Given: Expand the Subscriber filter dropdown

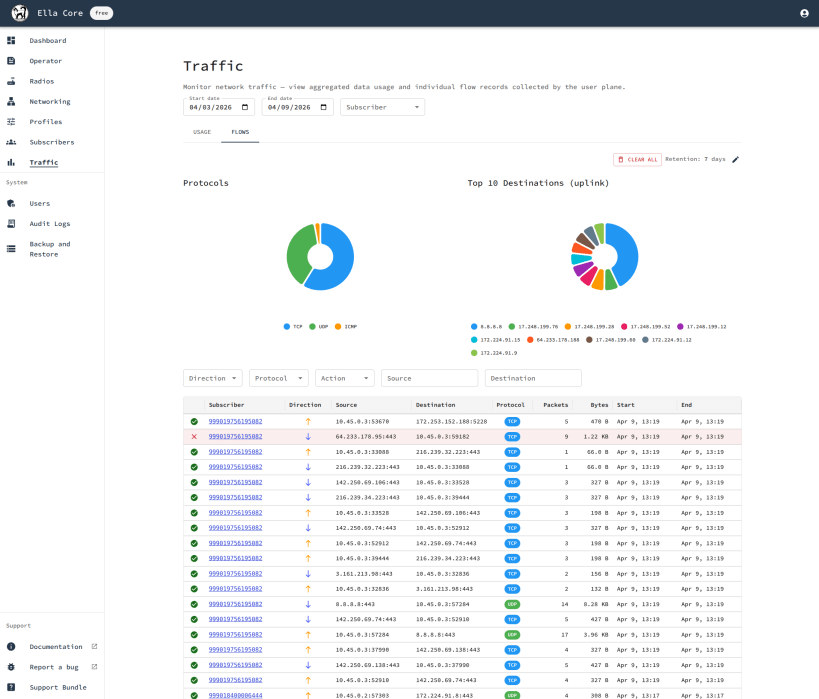Looking at the screenshot, I should (x=382, y=107).
